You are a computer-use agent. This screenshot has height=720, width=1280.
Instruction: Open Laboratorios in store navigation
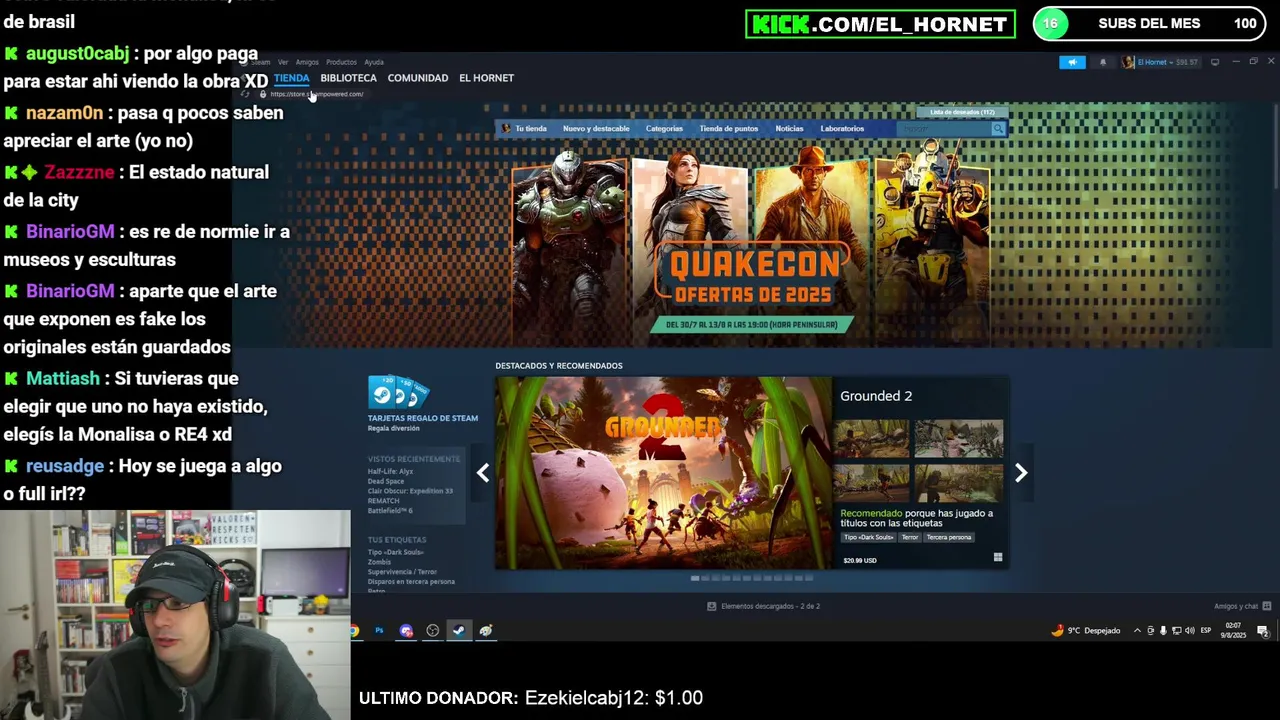point(842,129)
